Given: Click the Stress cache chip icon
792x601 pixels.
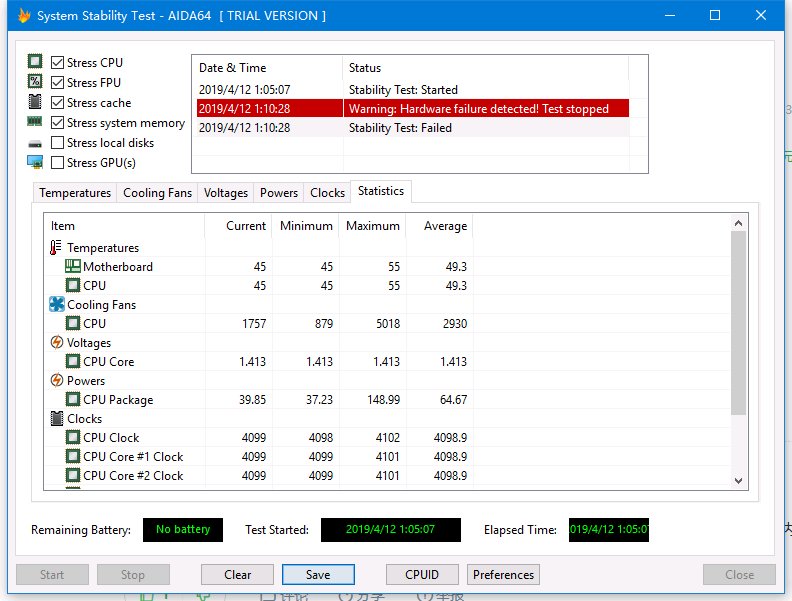Looking at the screenshot, I should click(35, 102).
